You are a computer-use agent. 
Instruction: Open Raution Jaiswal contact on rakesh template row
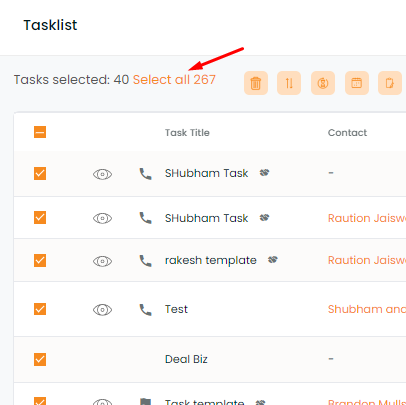point(367,260)
